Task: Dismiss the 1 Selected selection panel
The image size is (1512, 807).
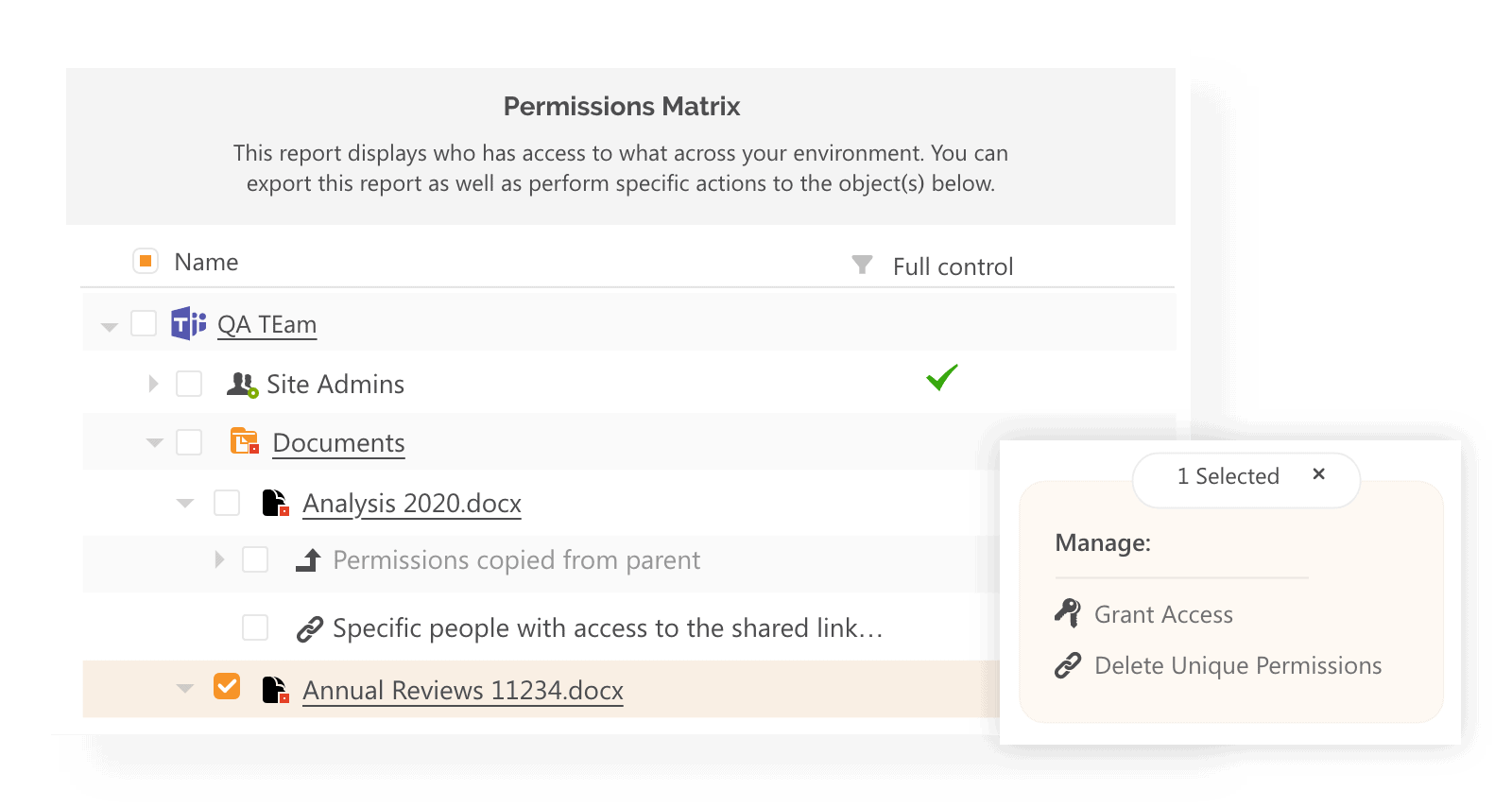Action: tap(1319, 475)
